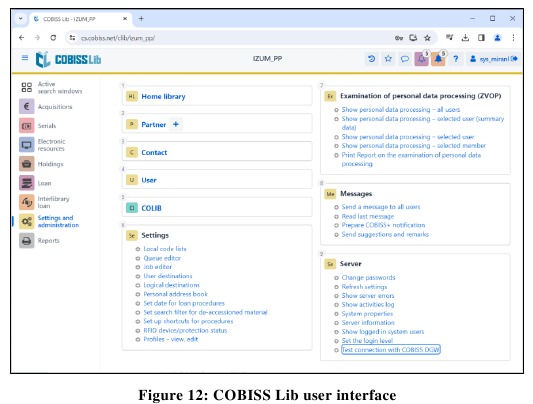This screenshot has height=404, width=533.
Task: Open Active search windows icon
Action: pos(27,87)
